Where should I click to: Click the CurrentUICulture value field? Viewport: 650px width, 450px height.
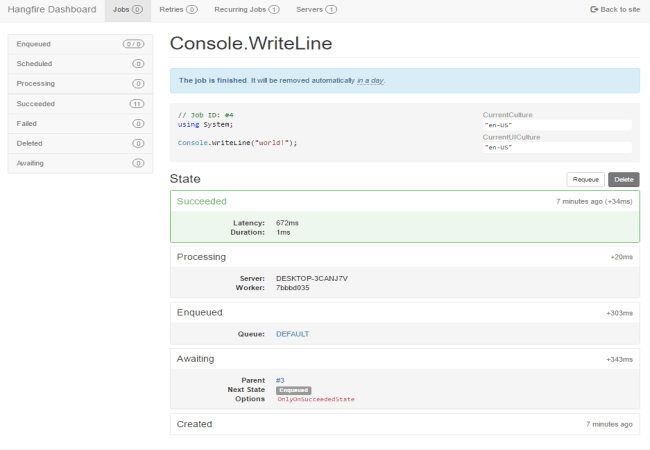[556, 147]
